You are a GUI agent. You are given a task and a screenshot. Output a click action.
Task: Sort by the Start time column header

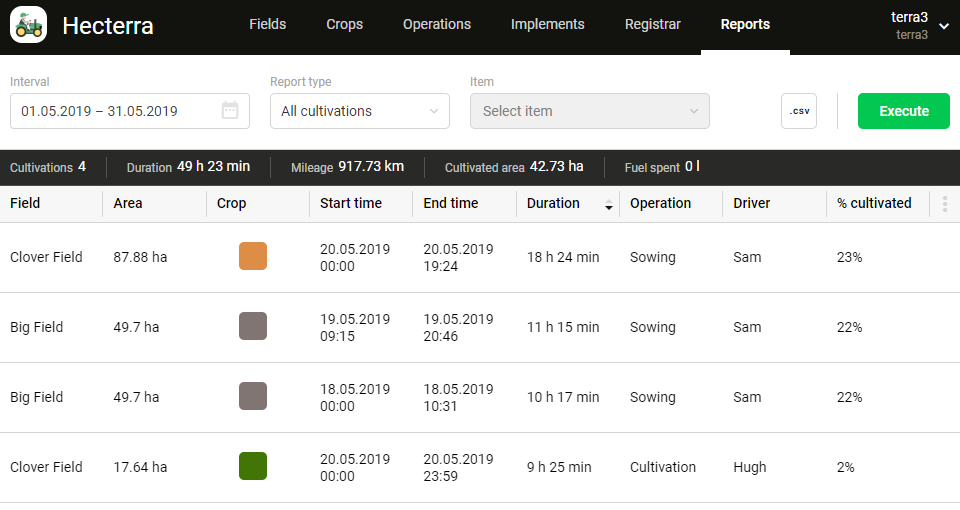click(x=351, y=204)
